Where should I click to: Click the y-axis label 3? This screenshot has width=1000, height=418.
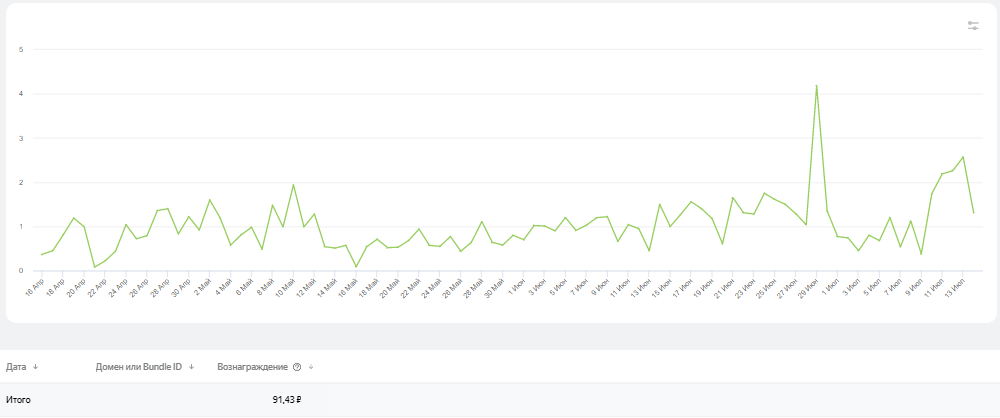pos(21,138)
